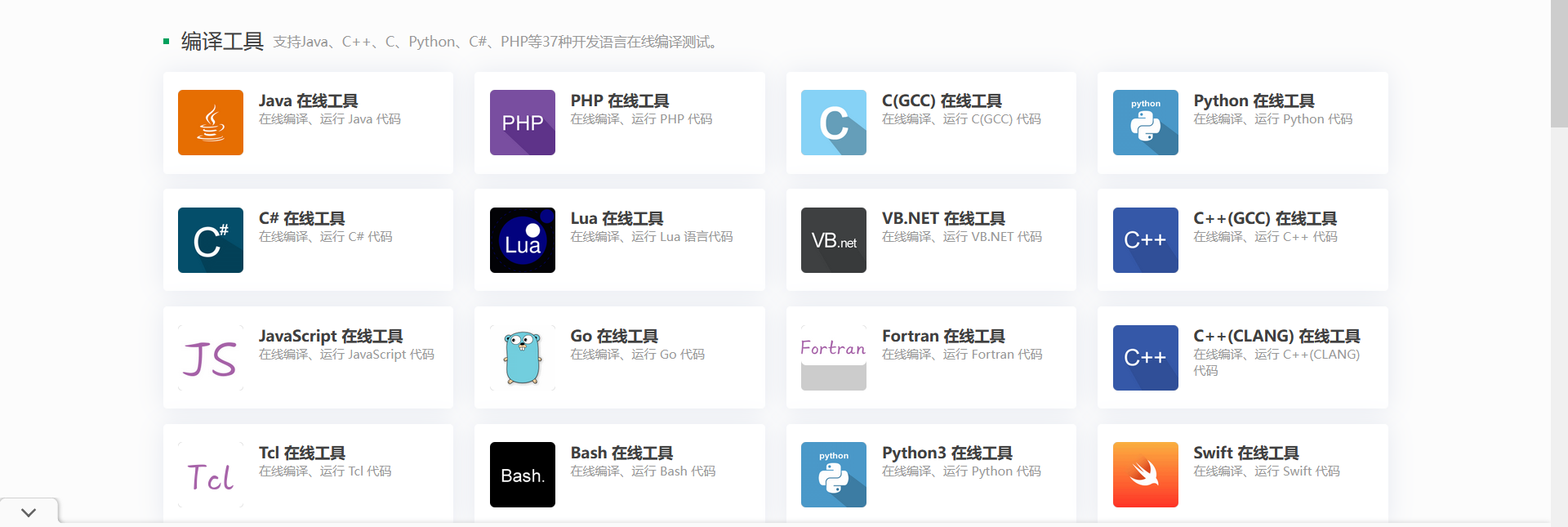This screenshot has width=1568, height=527.
Task: Open the Java 在线工具 link
Action: [309, 101]
